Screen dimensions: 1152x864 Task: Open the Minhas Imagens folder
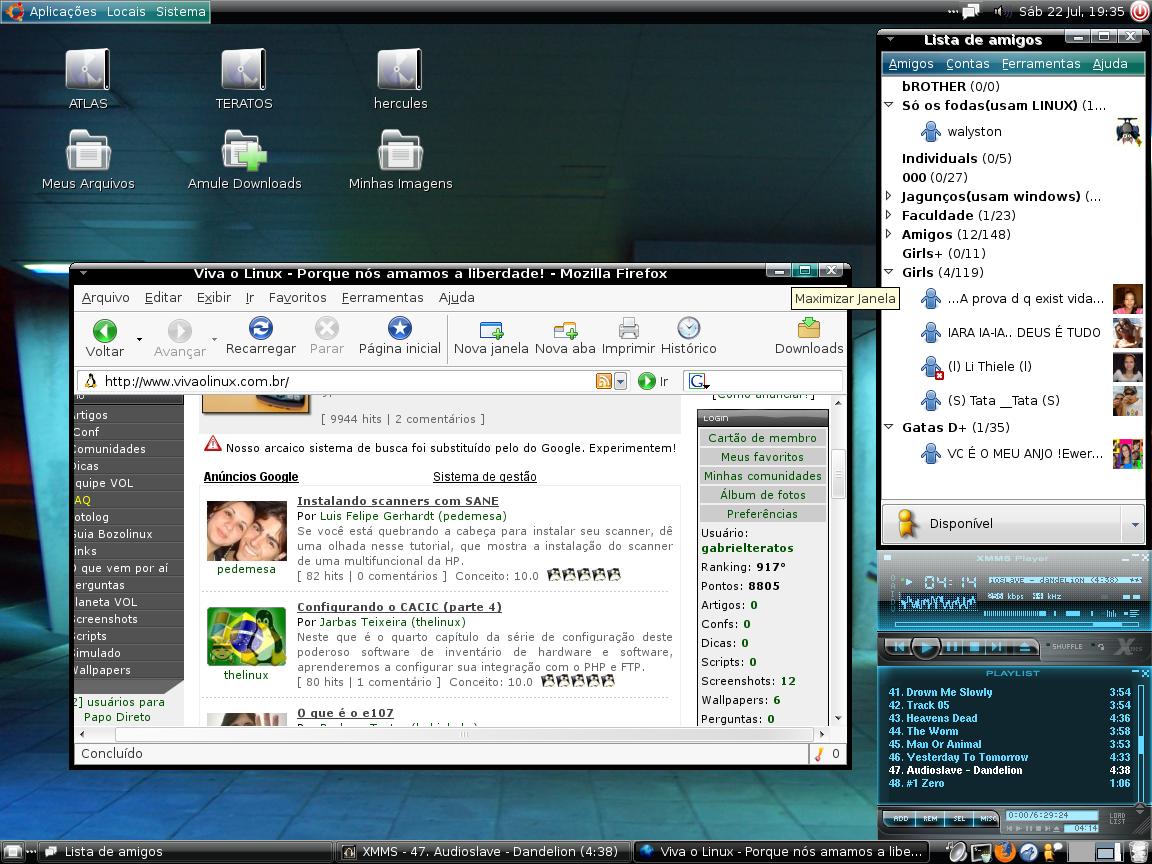coord(400,150)
